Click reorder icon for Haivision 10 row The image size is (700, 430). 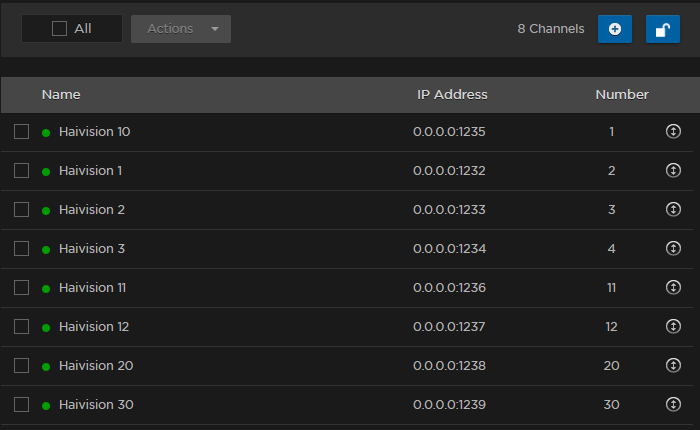click(x=673, y=132)
